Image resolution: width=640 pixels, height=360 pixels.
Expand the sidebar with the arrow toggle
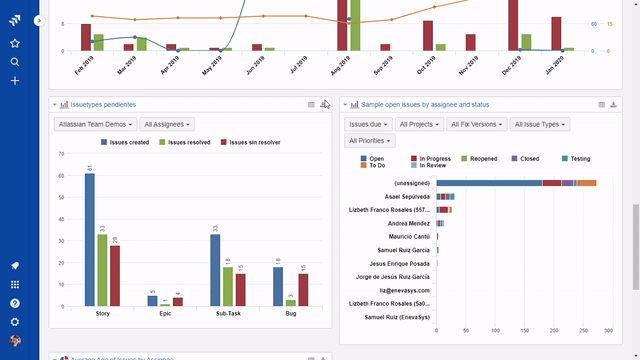click(x=39, y=20)
